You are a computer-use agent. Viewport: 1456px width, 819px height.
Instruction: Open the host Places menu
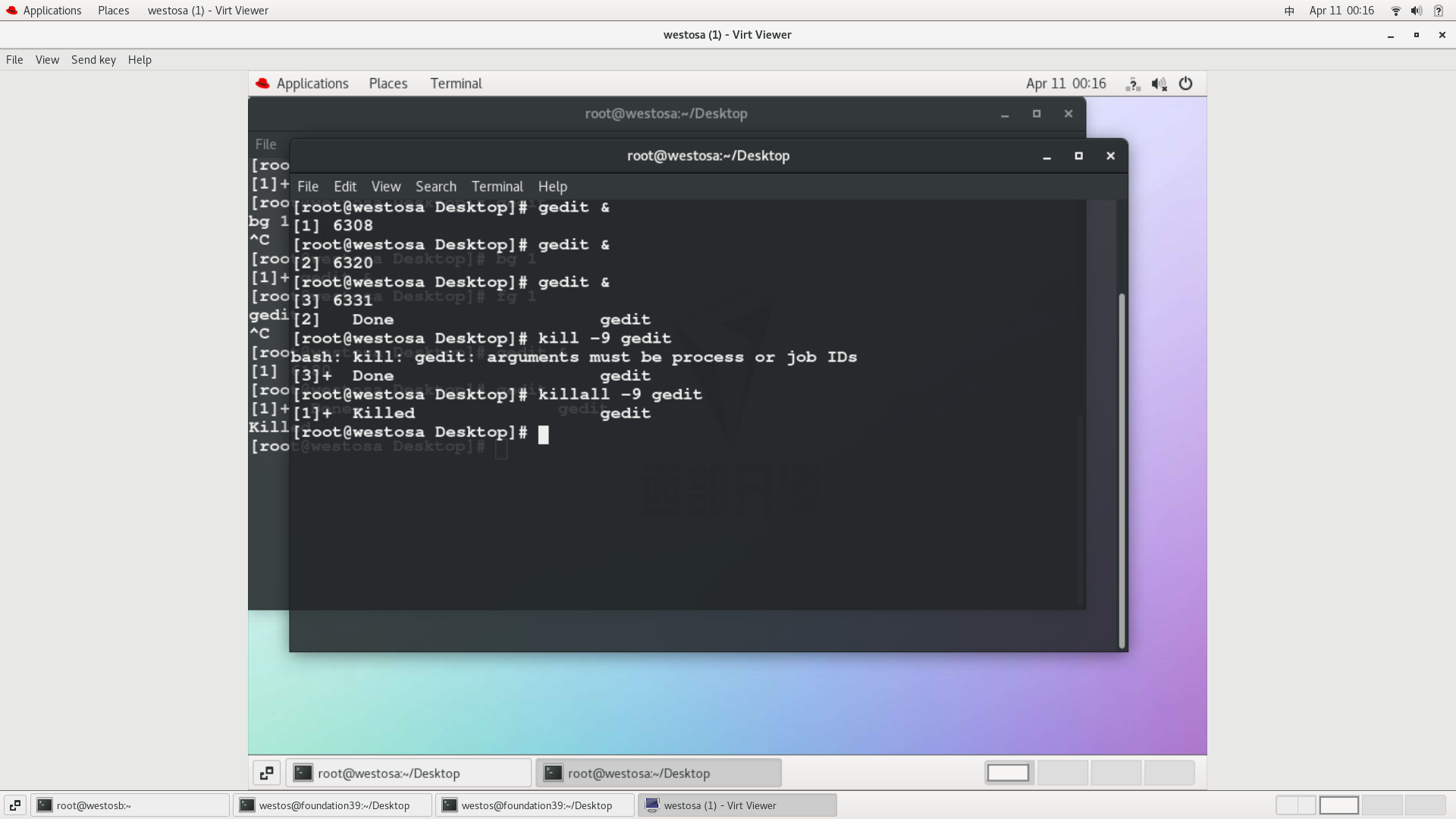[x=113, y=11]
